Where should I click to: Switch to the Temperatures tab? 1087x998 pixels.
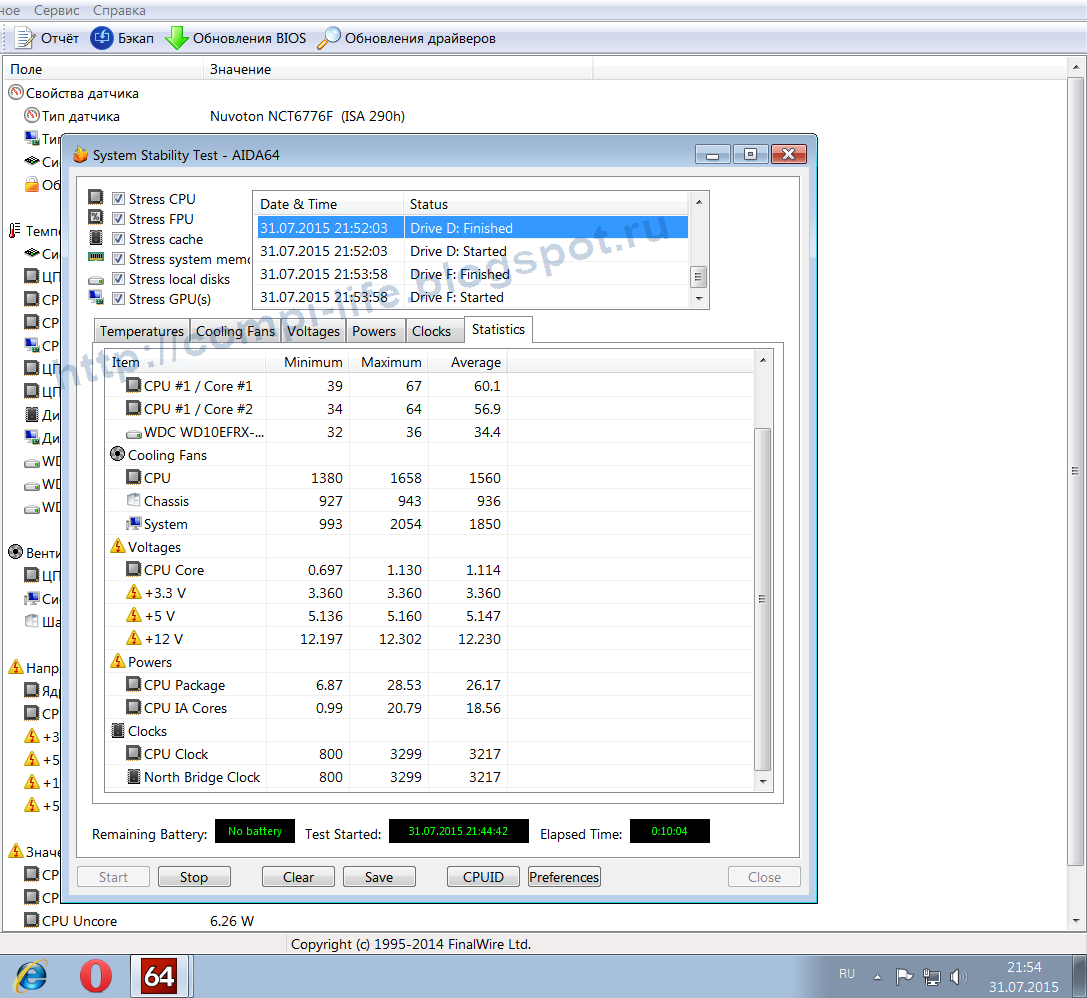(x=141, y=331)
